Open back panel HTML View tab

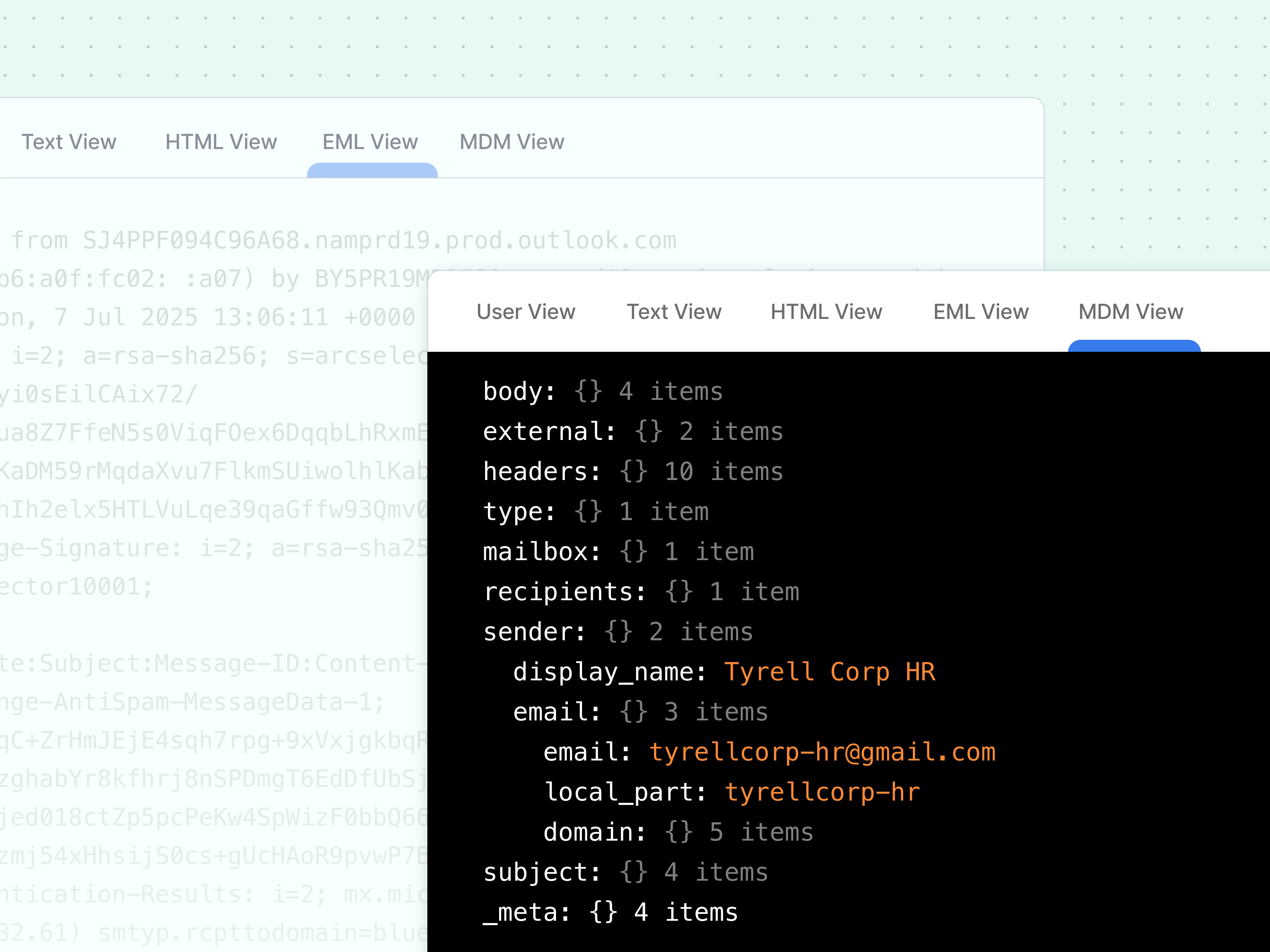pos(220,142)
